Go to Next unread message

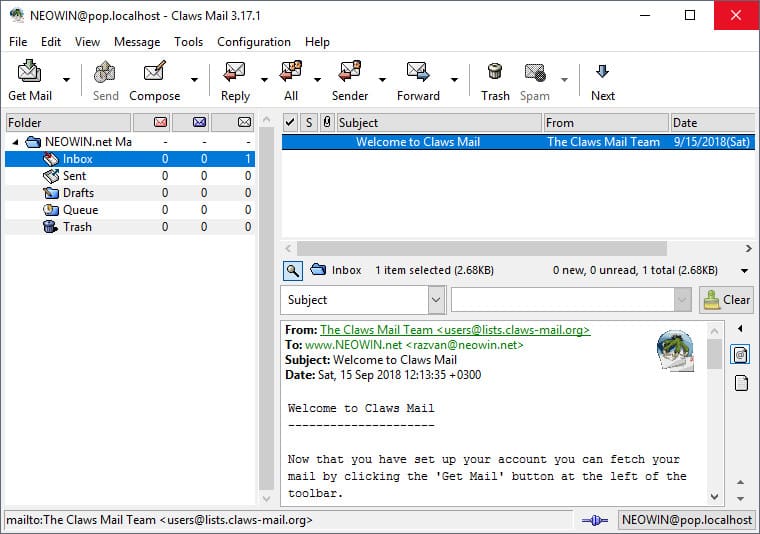tap(602, 72)
